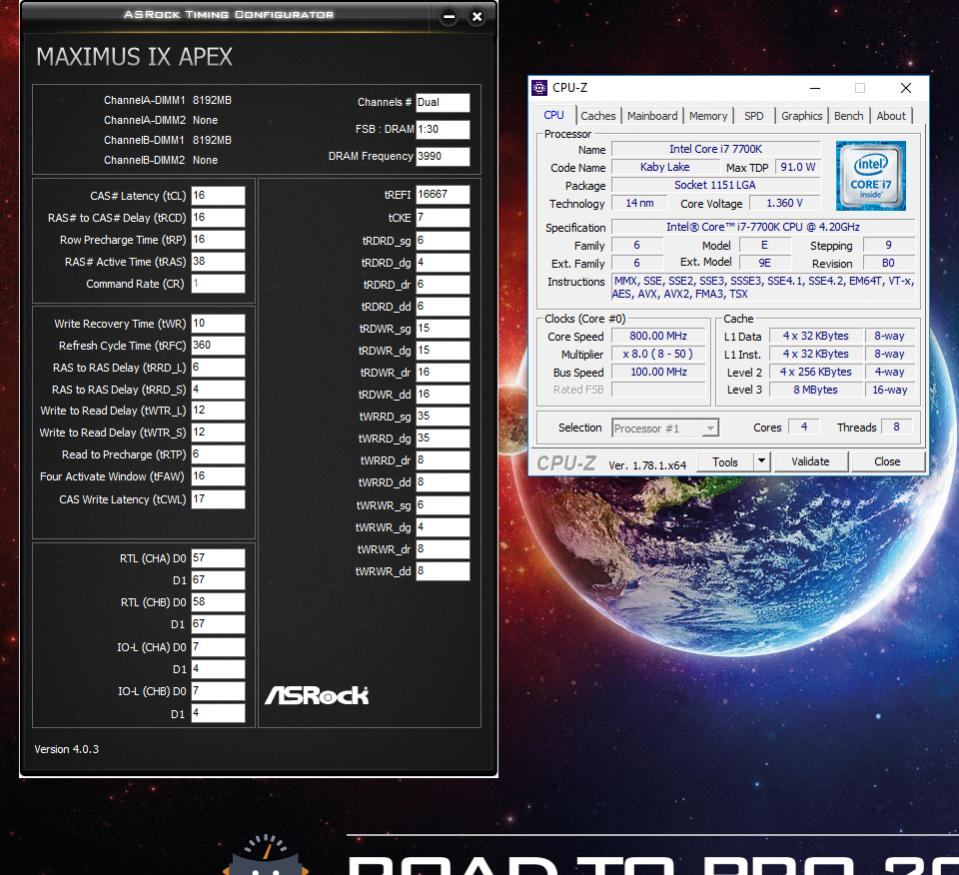This screenshot has width=959, height=875.
Task: Select the CPU tab in CPU-Z
Action: [554, 115]
